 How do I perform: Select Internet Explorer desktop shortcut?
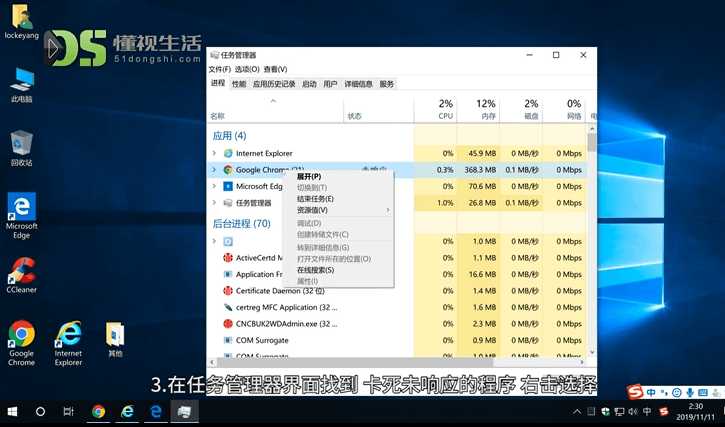pyautogui.click(x=68, y=343)
